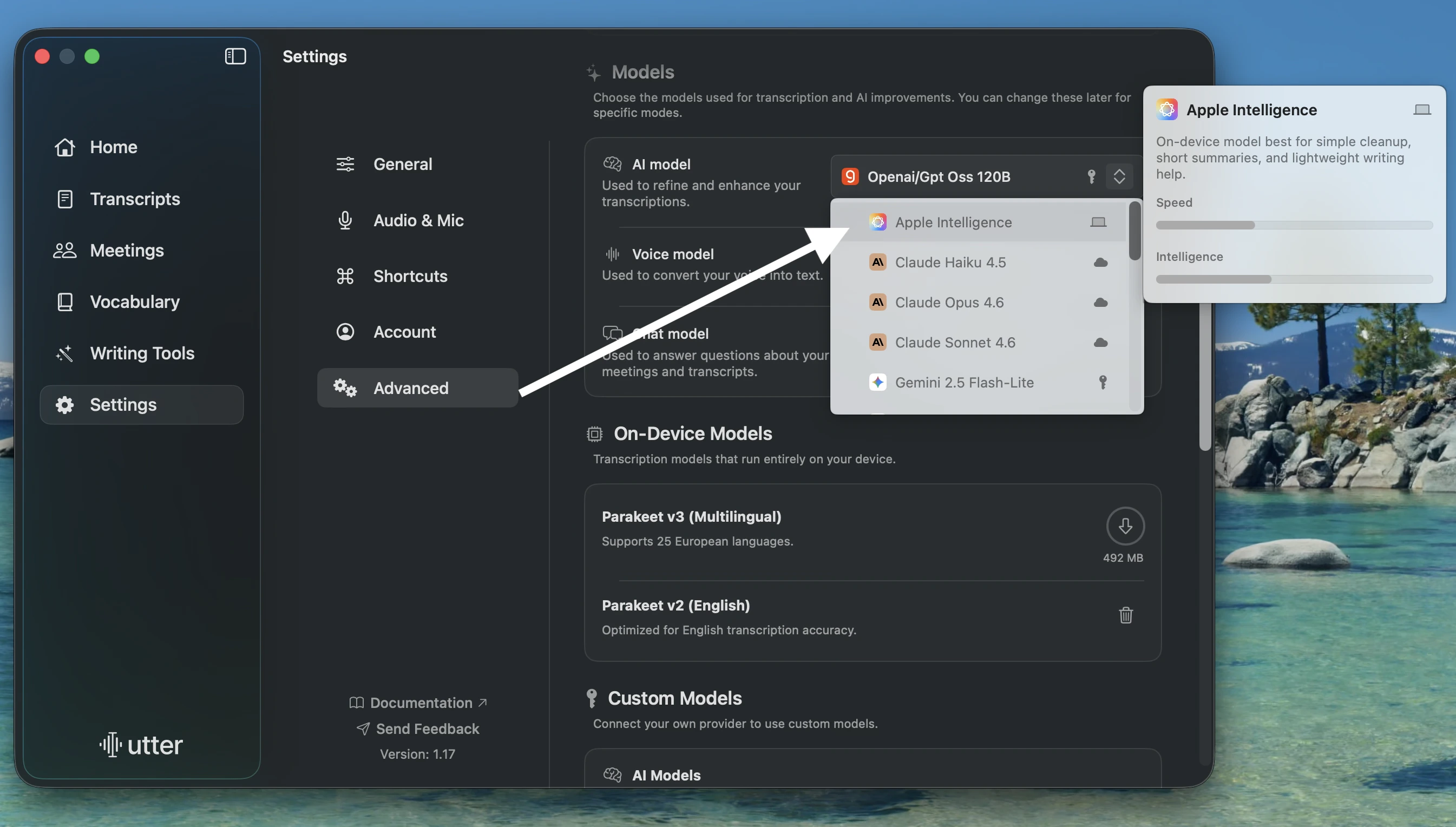
Task: Open the Shortcuts settings tab
Action: [x=417, y=276]
